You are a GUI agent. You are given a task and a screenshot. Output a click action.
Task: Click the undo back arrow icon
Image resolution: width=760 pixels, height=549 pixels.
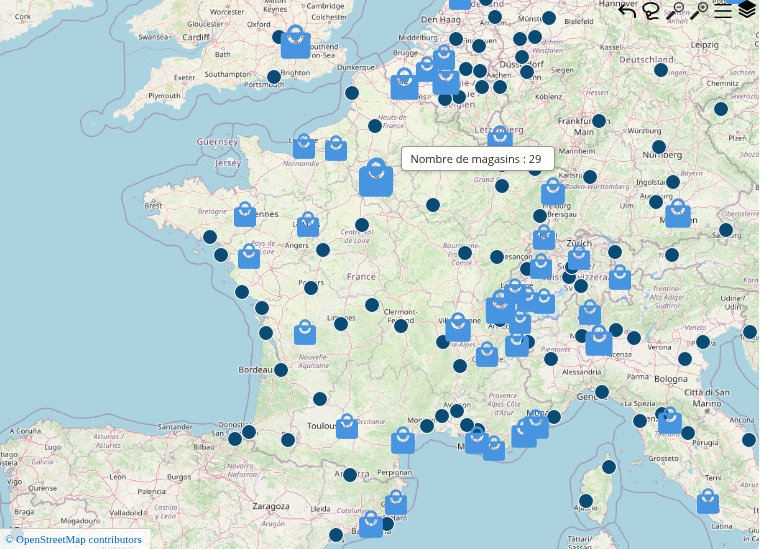[x=627, y=12]
